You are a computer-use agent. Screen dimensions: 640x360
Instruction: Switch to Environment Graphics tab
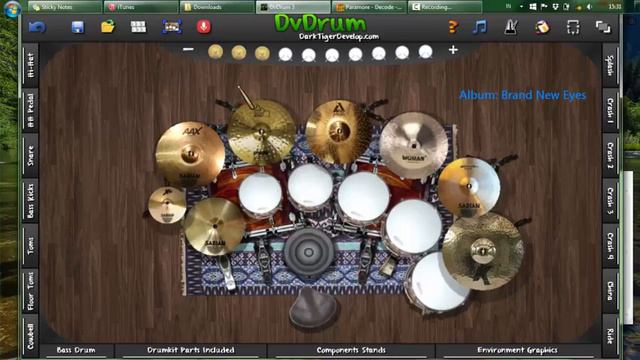pyautogui.click(x=517, y=350)
